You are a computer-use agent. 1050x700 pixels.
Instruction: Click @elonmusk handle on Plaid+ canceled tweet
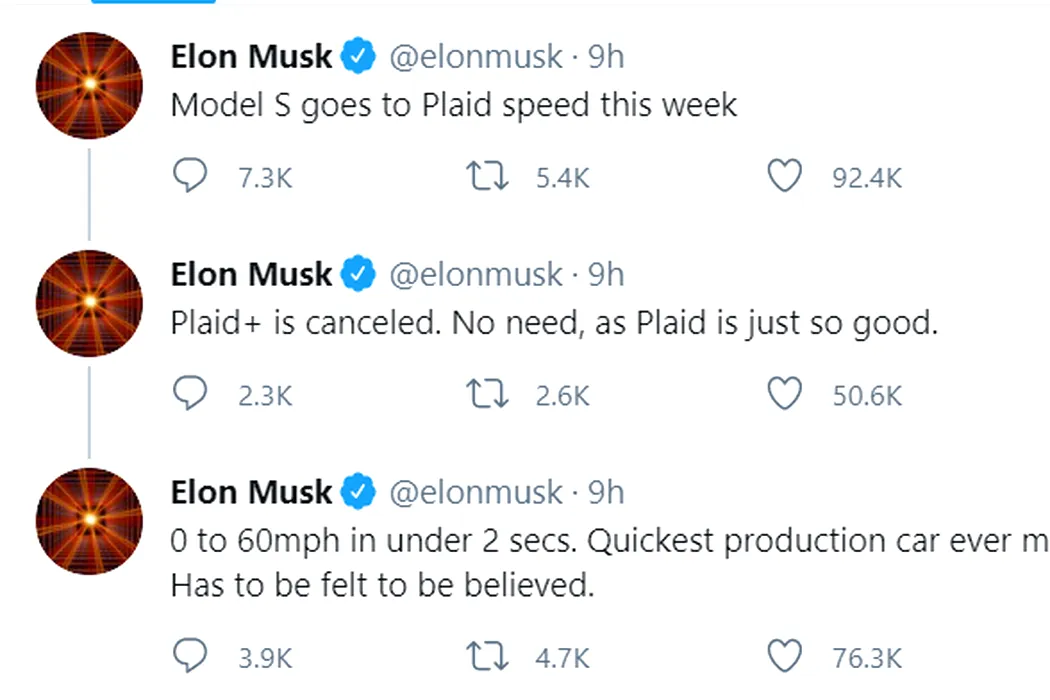tap(476, 275)
